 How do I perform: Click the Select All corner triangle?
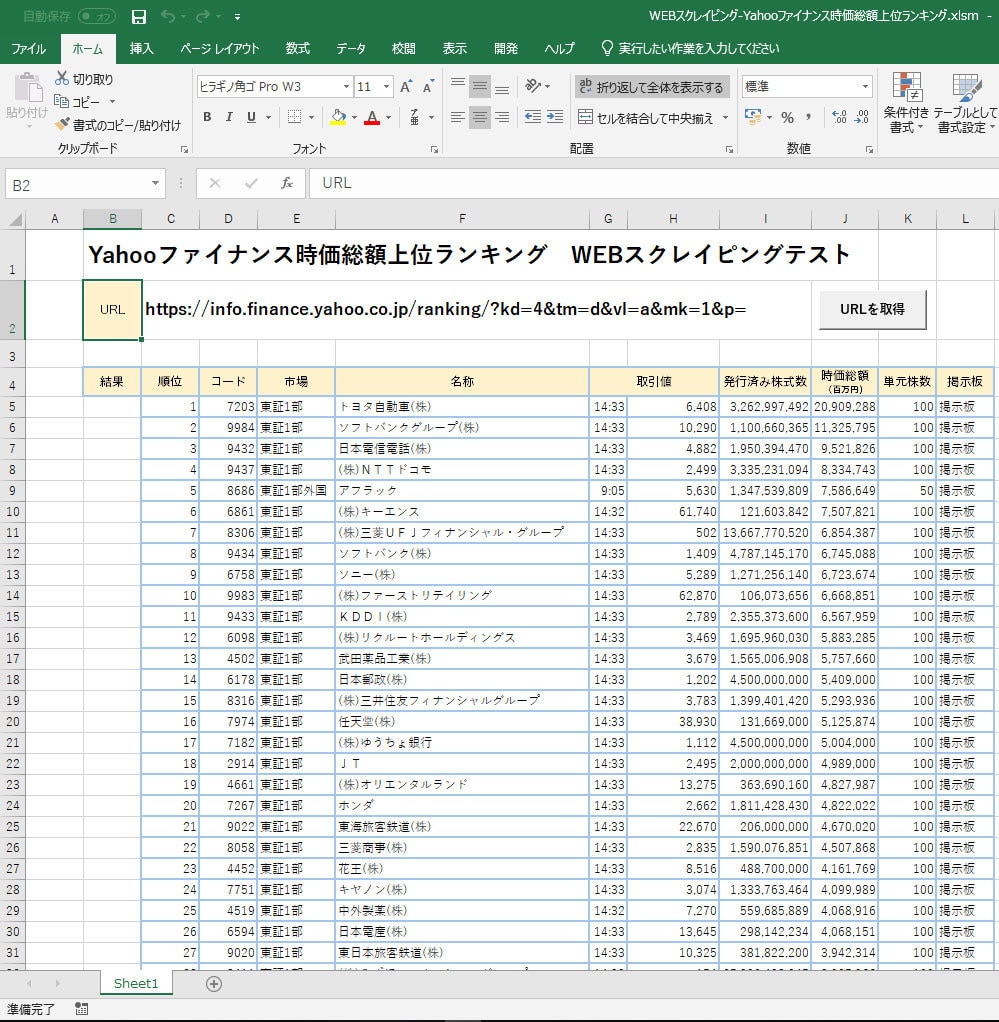click(14, 219)
